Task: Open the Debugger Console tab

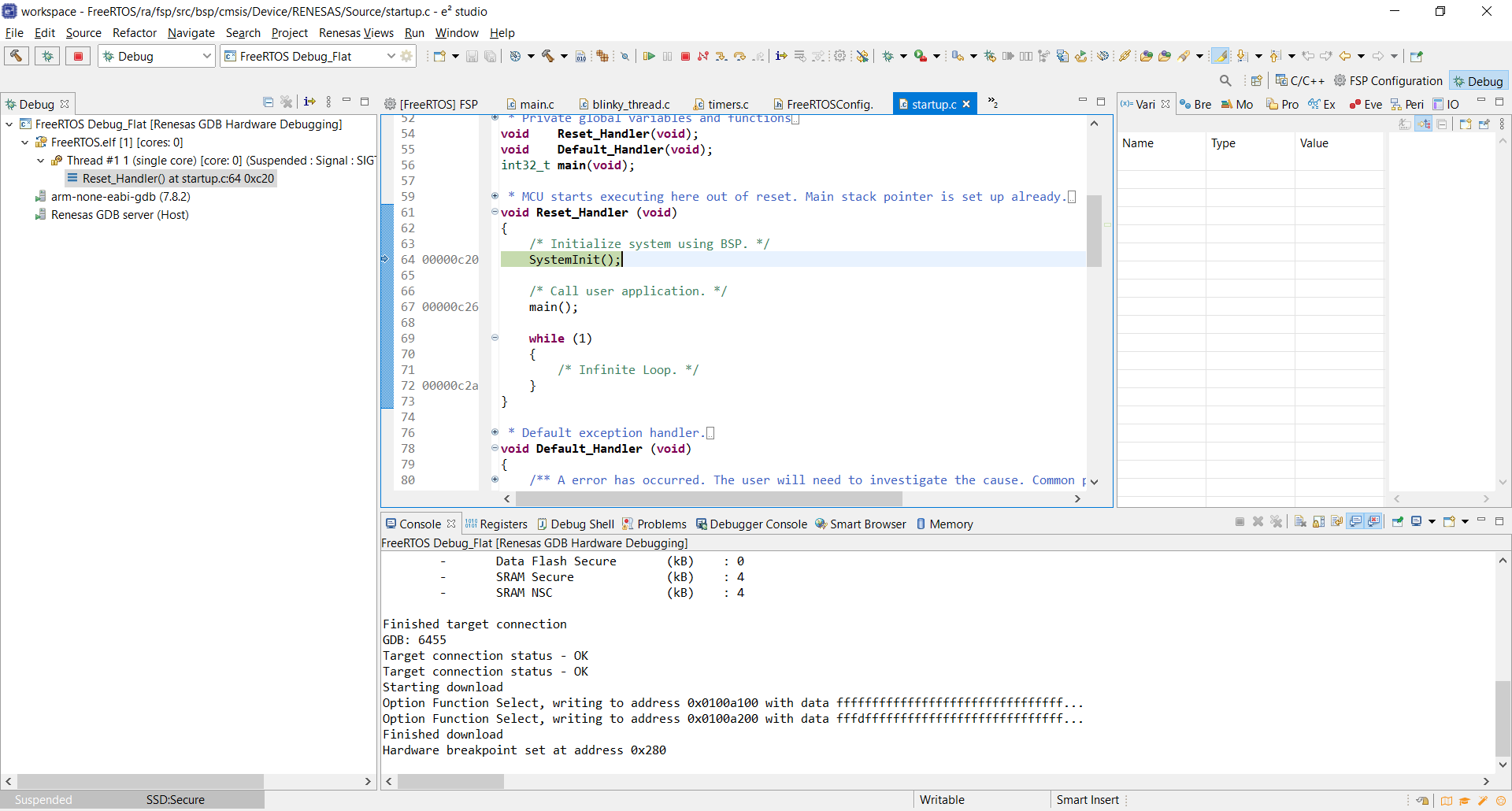Action: pos(751,524)
